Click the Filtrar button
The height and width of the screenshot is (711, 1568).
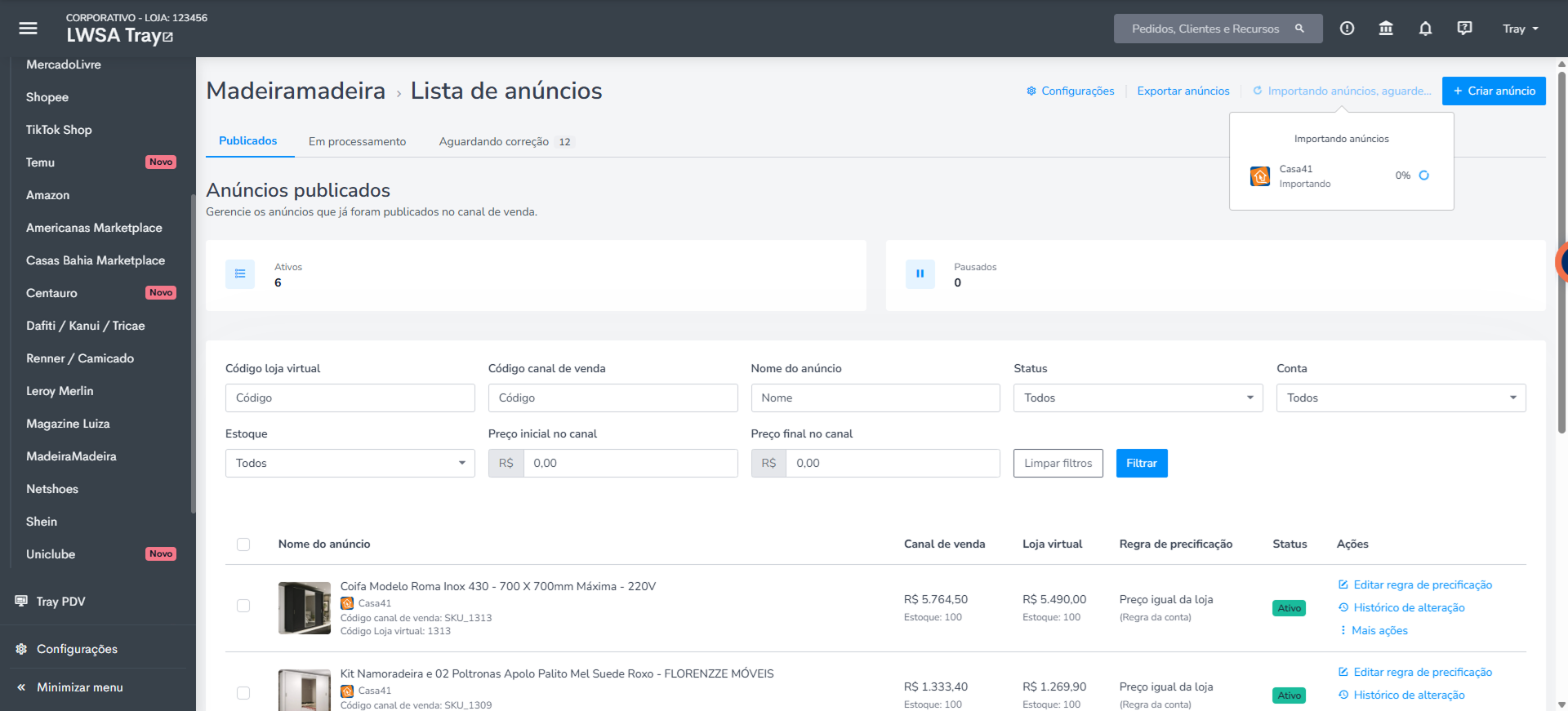pos(1142,463)
